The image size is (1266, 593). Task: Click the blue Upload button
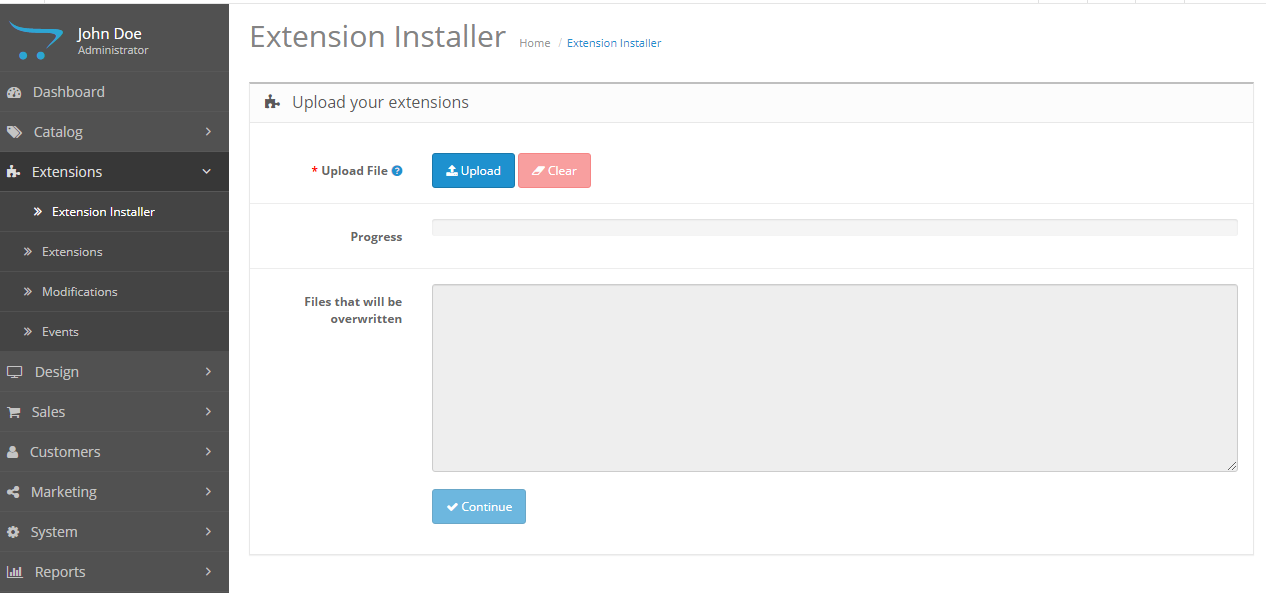click(473, 171)
